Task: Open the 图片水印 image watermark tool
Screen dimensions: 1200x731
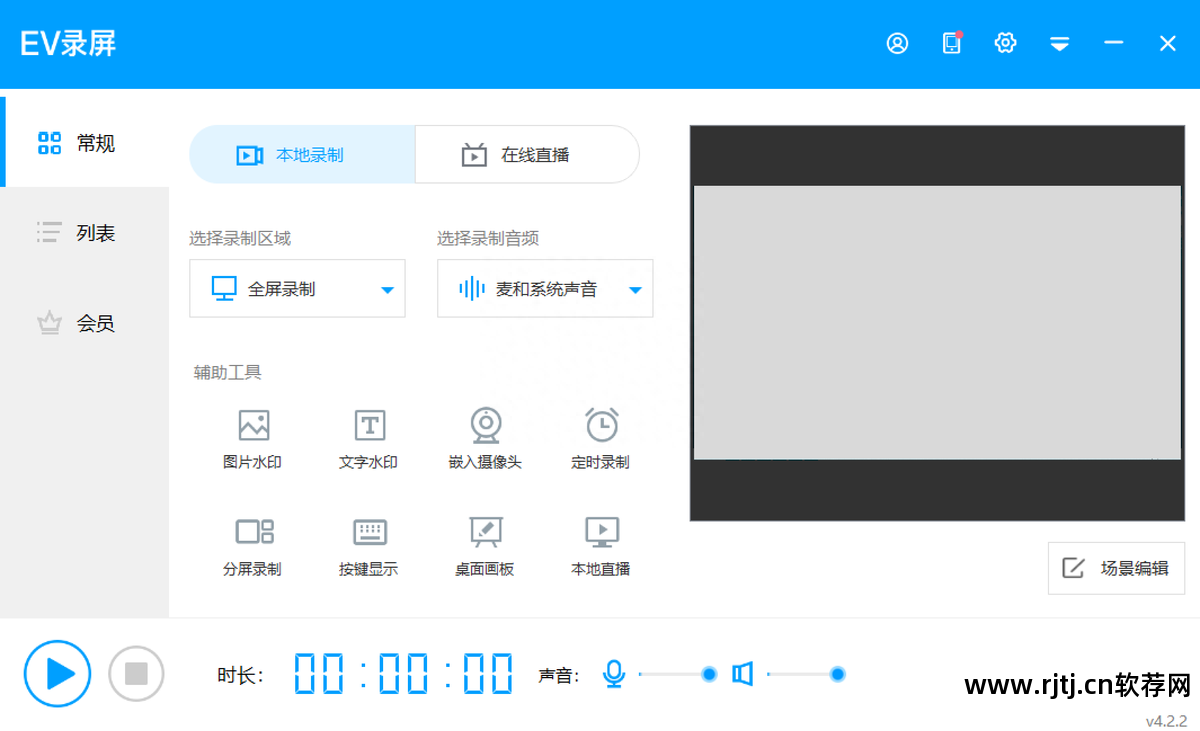Action: coord(253,437)
